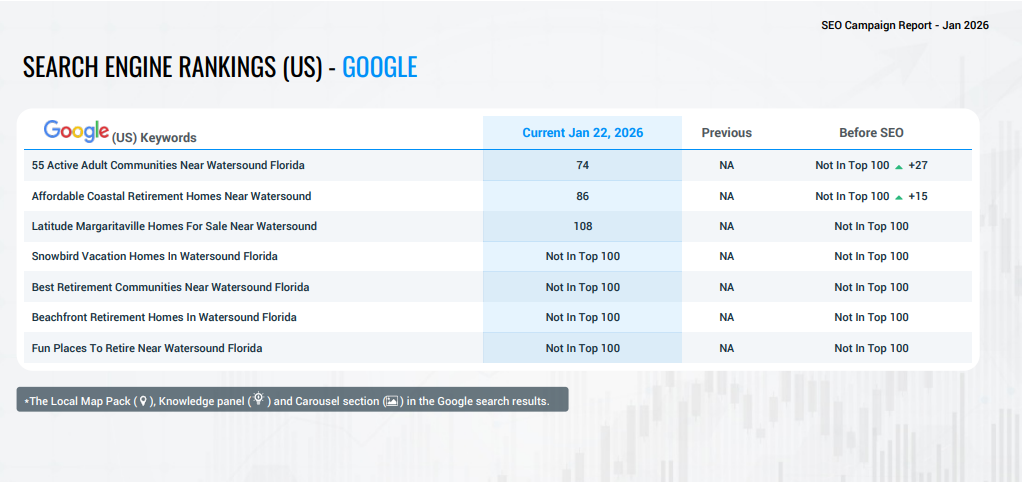The height and width of the screenshot is (482, 1023).
Task: Click the current ranking value 108
Action: click(x=583, y=226)
